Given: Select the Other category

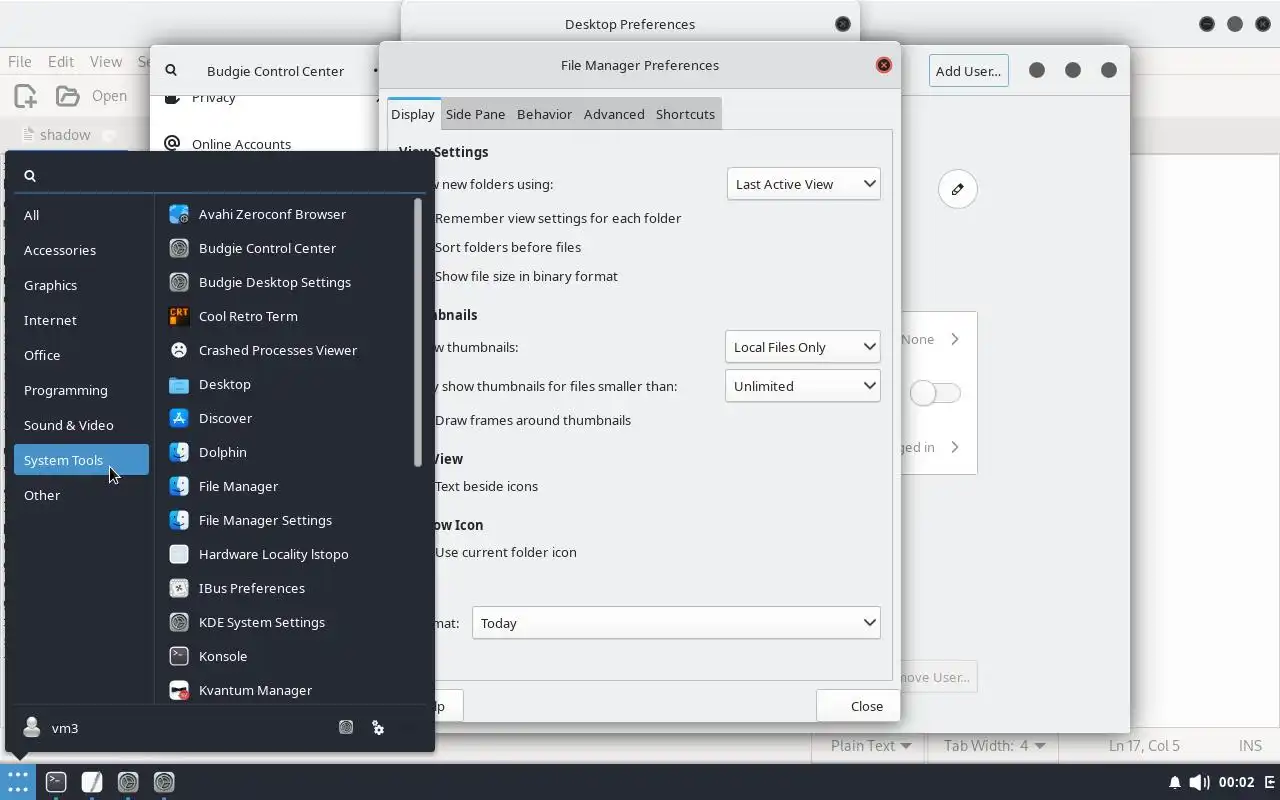Looking at the screenshot, I should coord(81,495).
